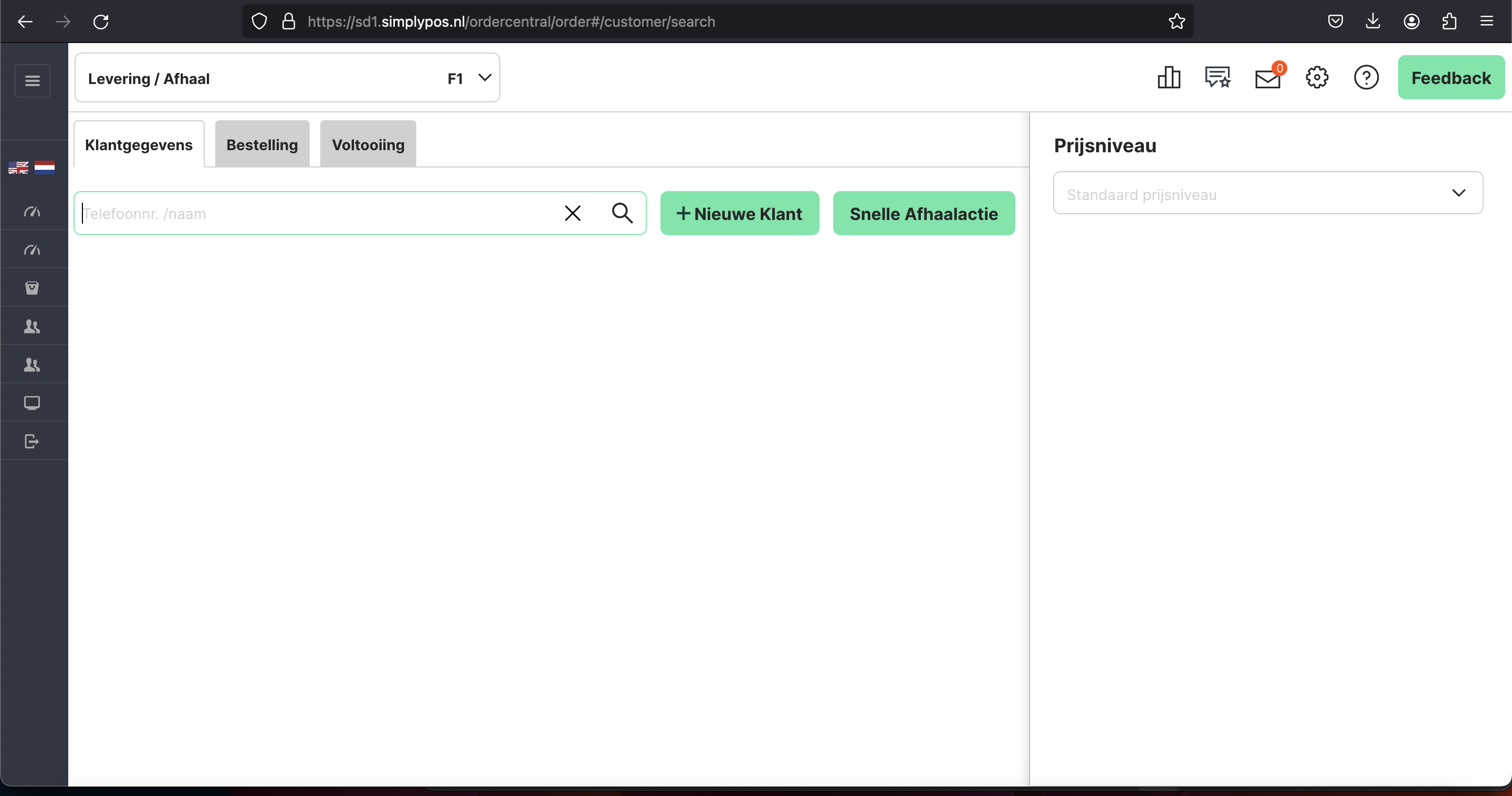Open browser extensions puzzle icon
The height and width of the screenshot is (796, 1512).
click(1449, 22)
